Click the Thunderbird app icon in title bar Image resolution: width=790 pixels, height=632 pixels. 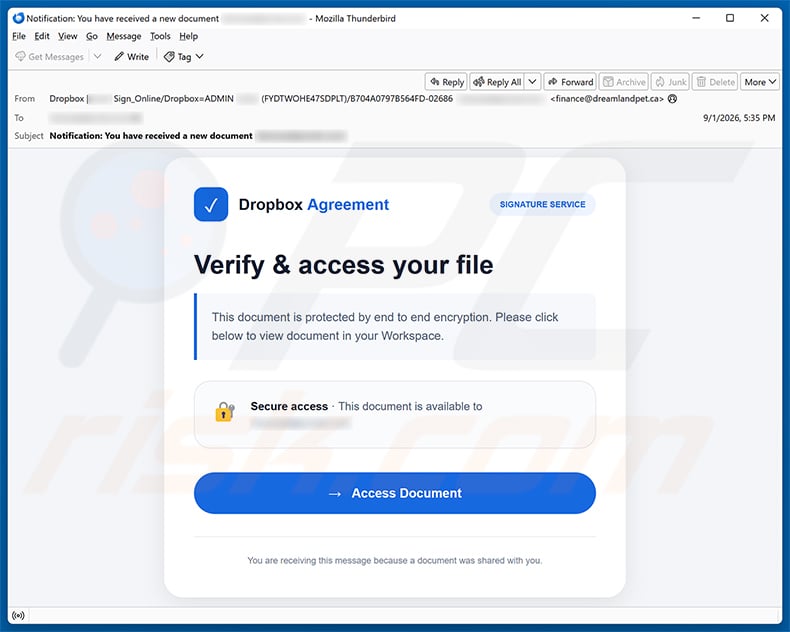tap(19, 18)
